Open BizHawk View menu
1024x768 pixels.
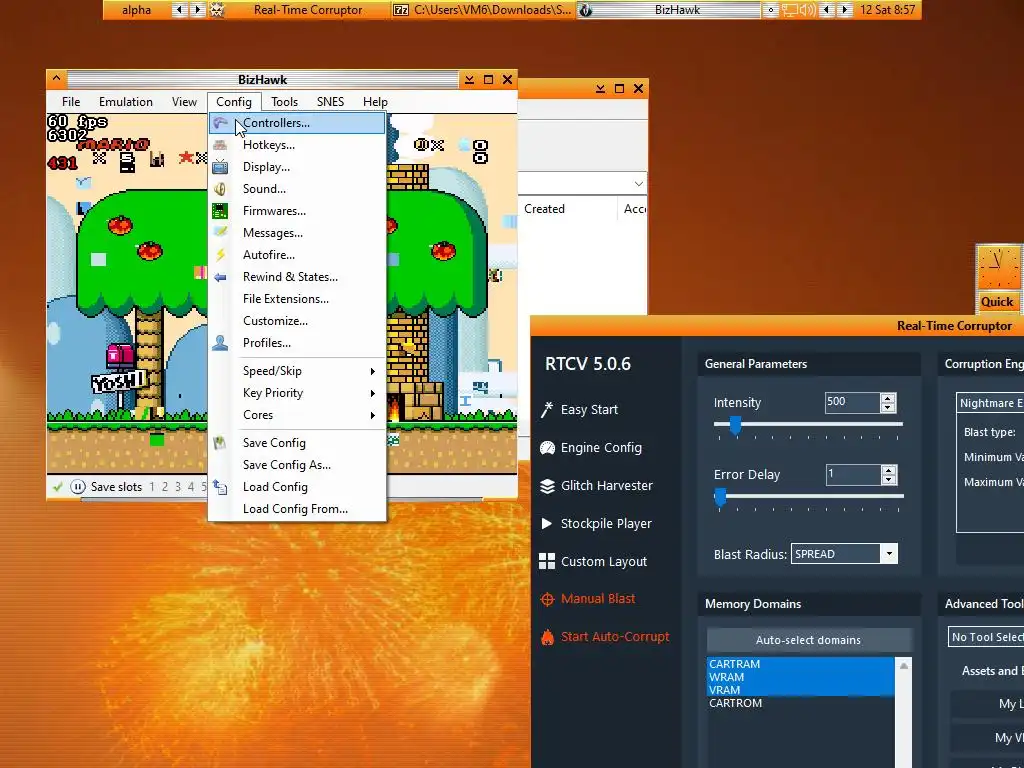[x=184, y=102]
